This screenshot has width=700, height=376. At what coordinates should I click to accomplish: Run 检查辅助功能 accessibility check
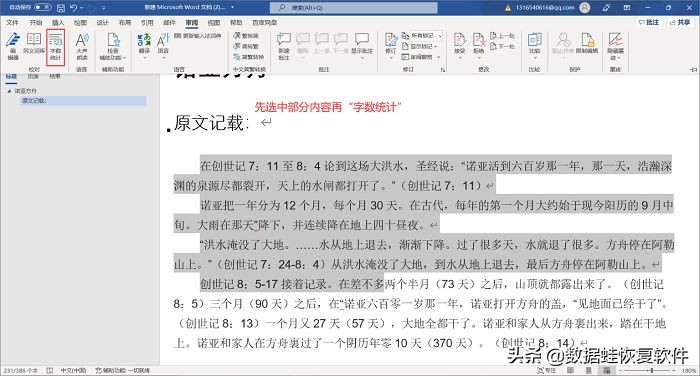click(112, 46)
